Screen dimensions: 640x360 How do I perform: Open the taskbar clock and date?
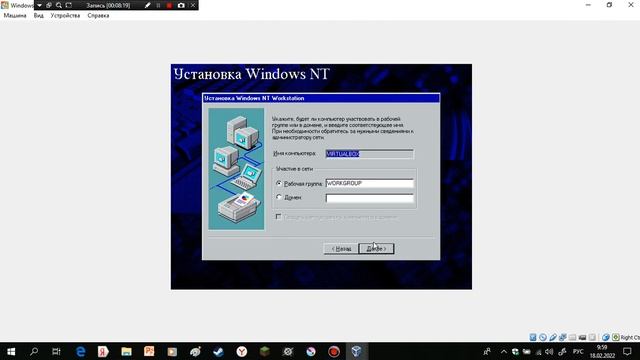click(x=602, y=351)
